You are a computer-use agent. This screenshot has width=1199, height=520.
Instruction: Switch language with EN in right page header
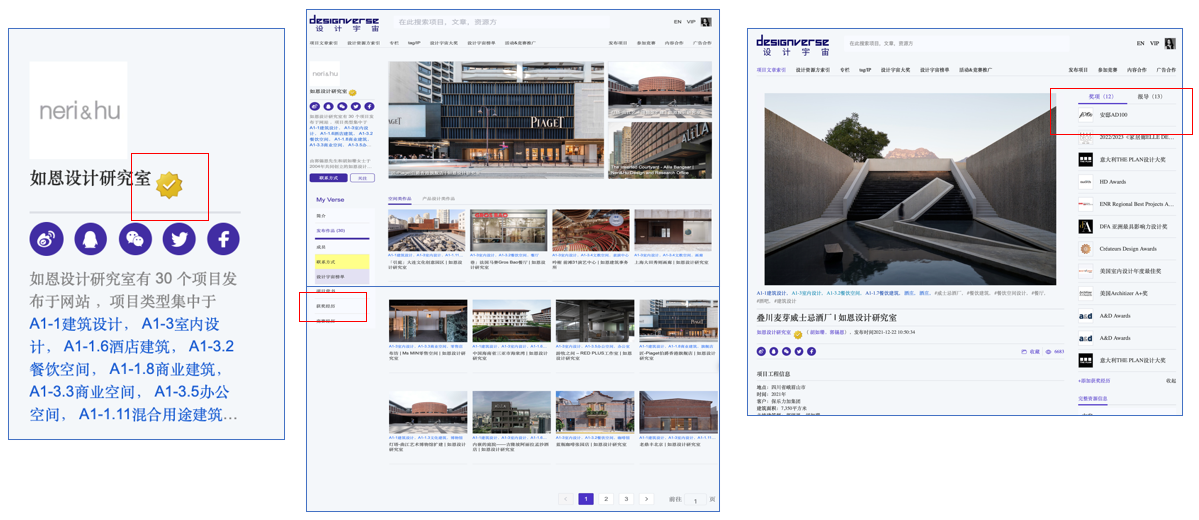(x=1140, y=44)
